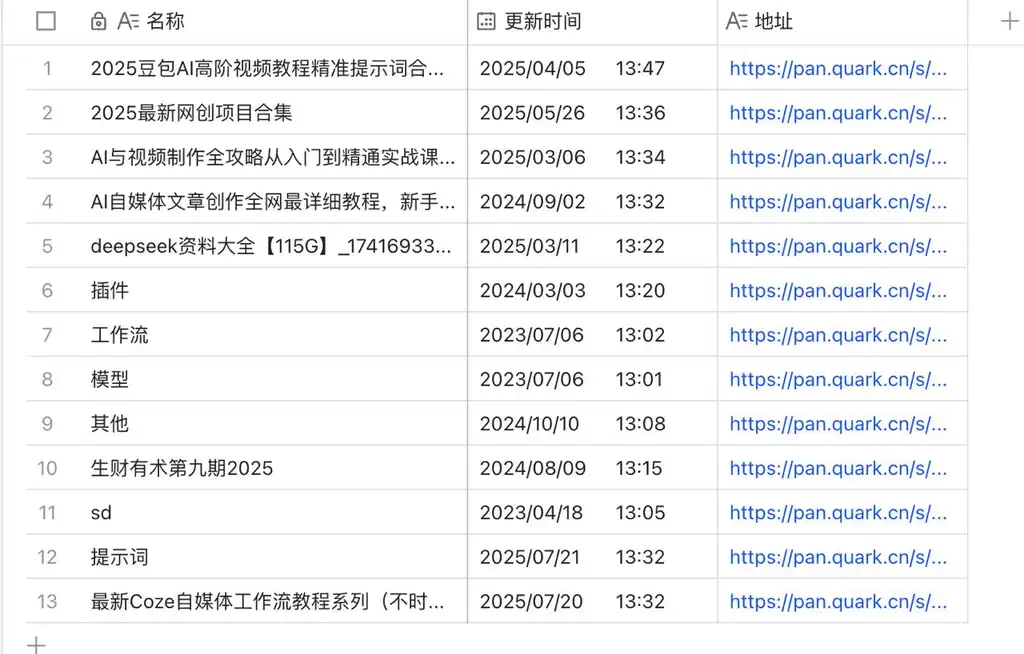The width and height of the screenshot is (1024, 654).
Task: Select the name cell 最新Coze自媒体工作流教程系列
Action: (267, 602)
